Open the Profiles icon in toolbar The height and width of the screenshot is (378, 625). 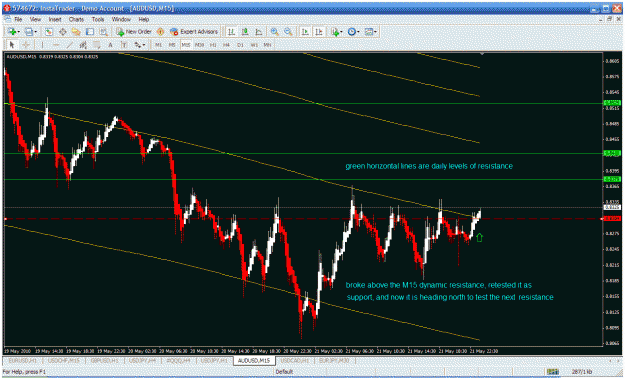tap(28, 32)
